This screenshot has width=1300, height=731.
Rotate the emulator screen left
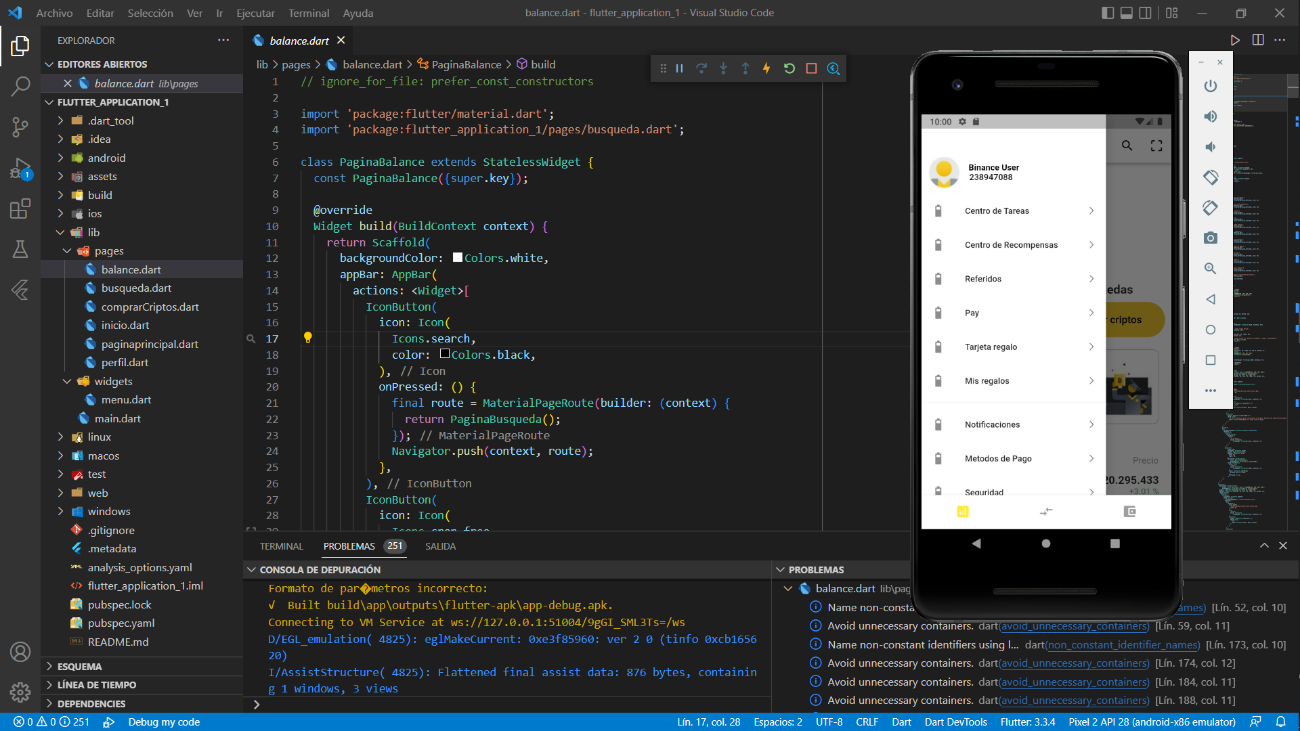click(1210, 177)
